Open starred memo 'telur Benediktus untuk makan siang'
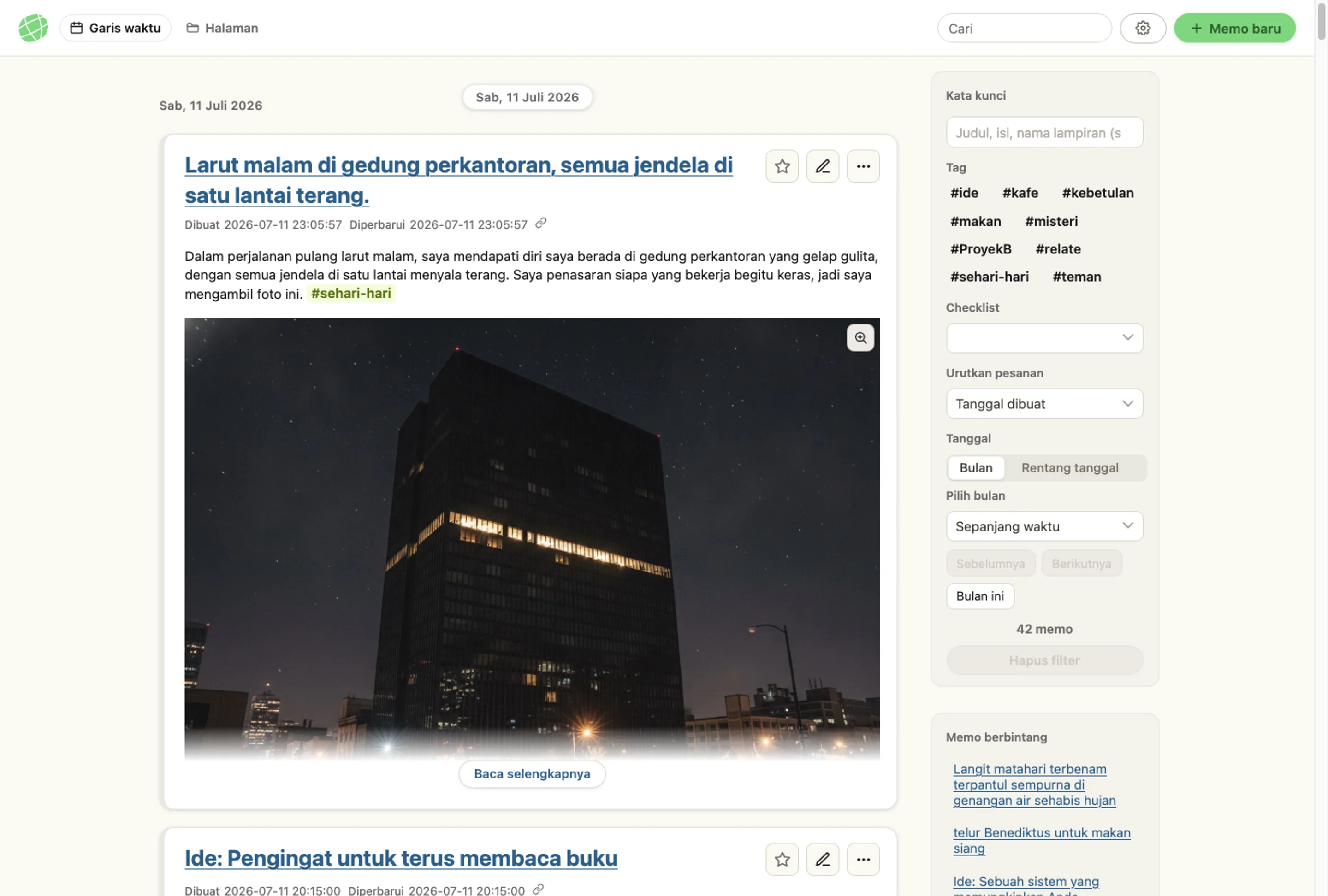Image resolution: width=1328 pixels, height=896 pixels. point(1041,841)
